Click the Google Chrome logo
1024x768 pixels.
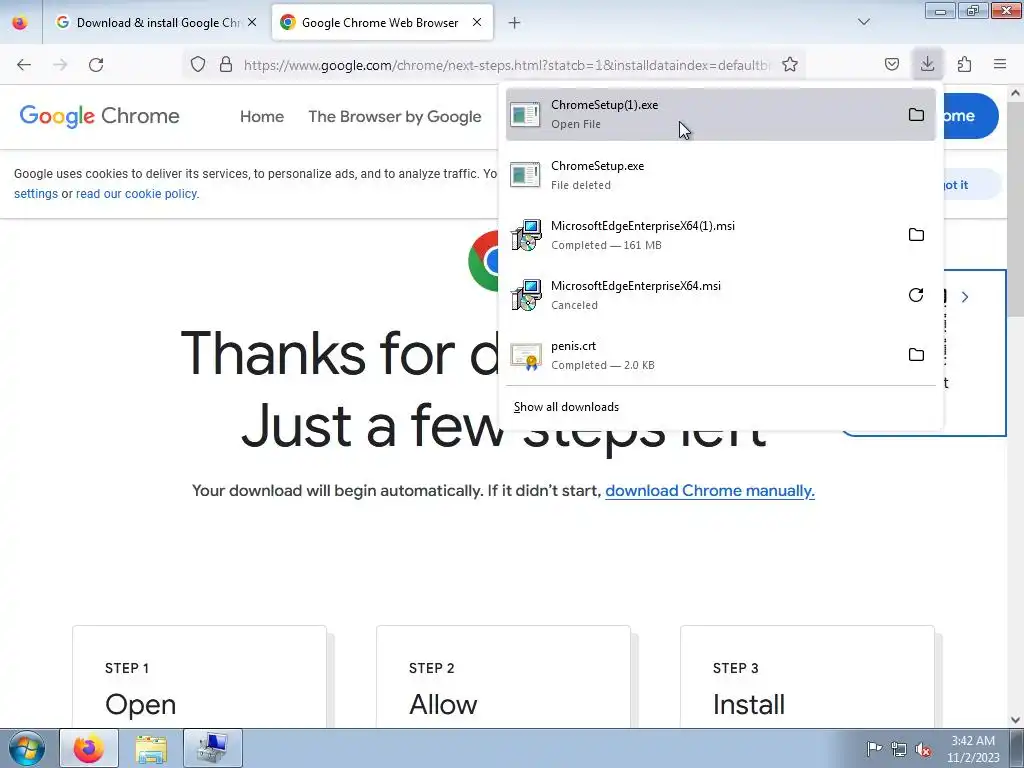tap(99, 116)
